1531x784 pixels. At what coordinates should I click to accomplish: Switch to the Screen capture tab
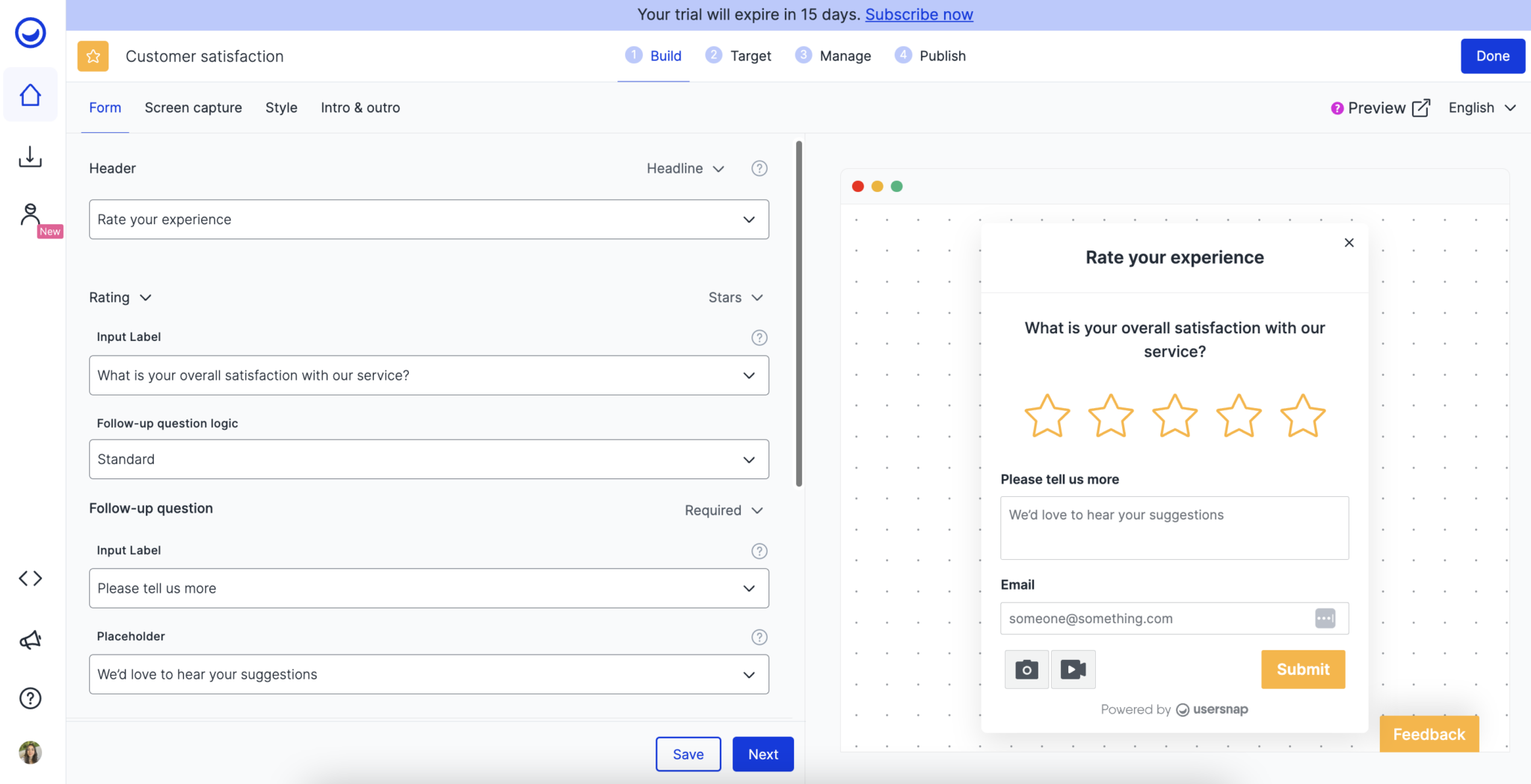point(193,108)
